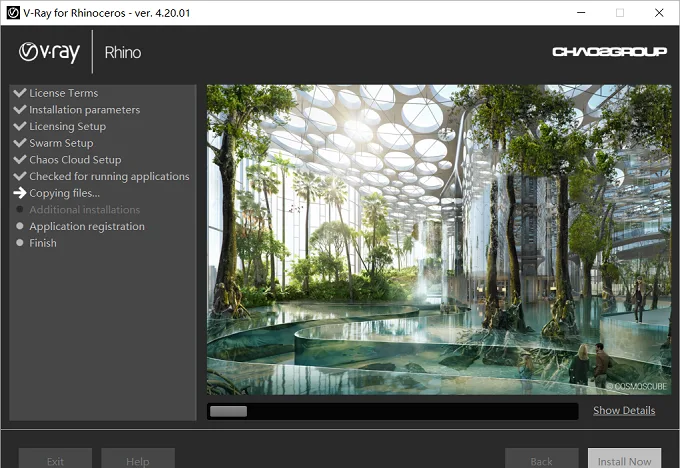680x468 pixels.
Task: Select the Copying files step
Action: pos(65,193)
